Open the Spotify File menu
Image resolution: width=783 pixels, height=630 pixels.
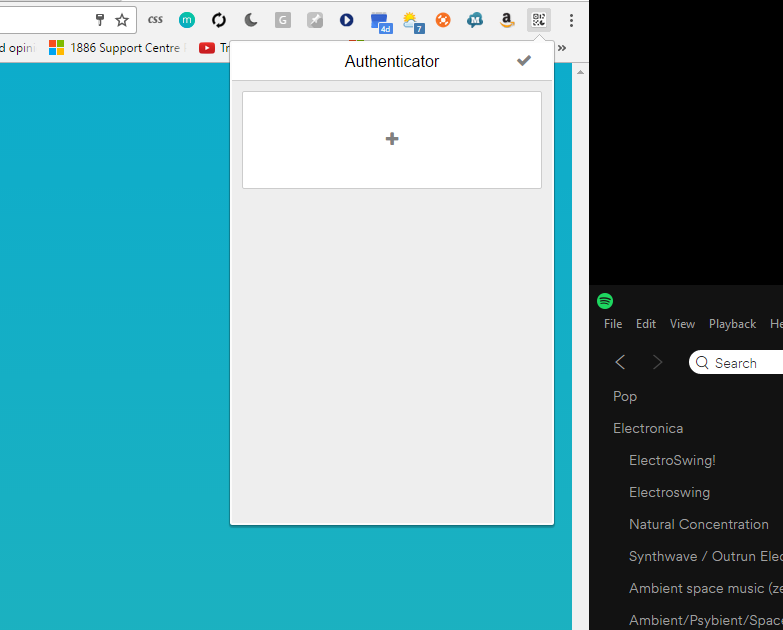click(613, 324)
